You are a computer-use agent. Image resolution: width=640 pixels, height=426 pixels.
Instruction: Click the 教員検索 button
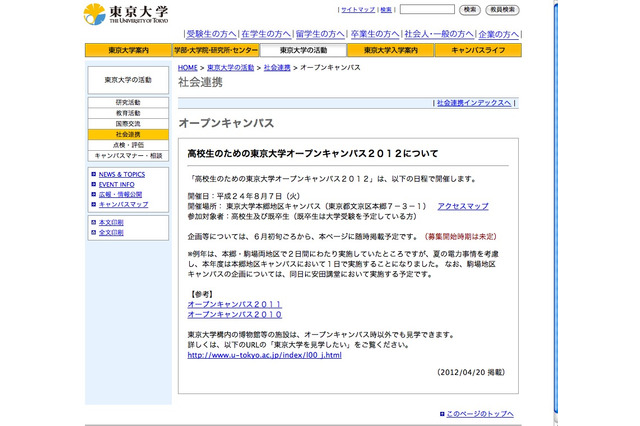coord(502,9)
